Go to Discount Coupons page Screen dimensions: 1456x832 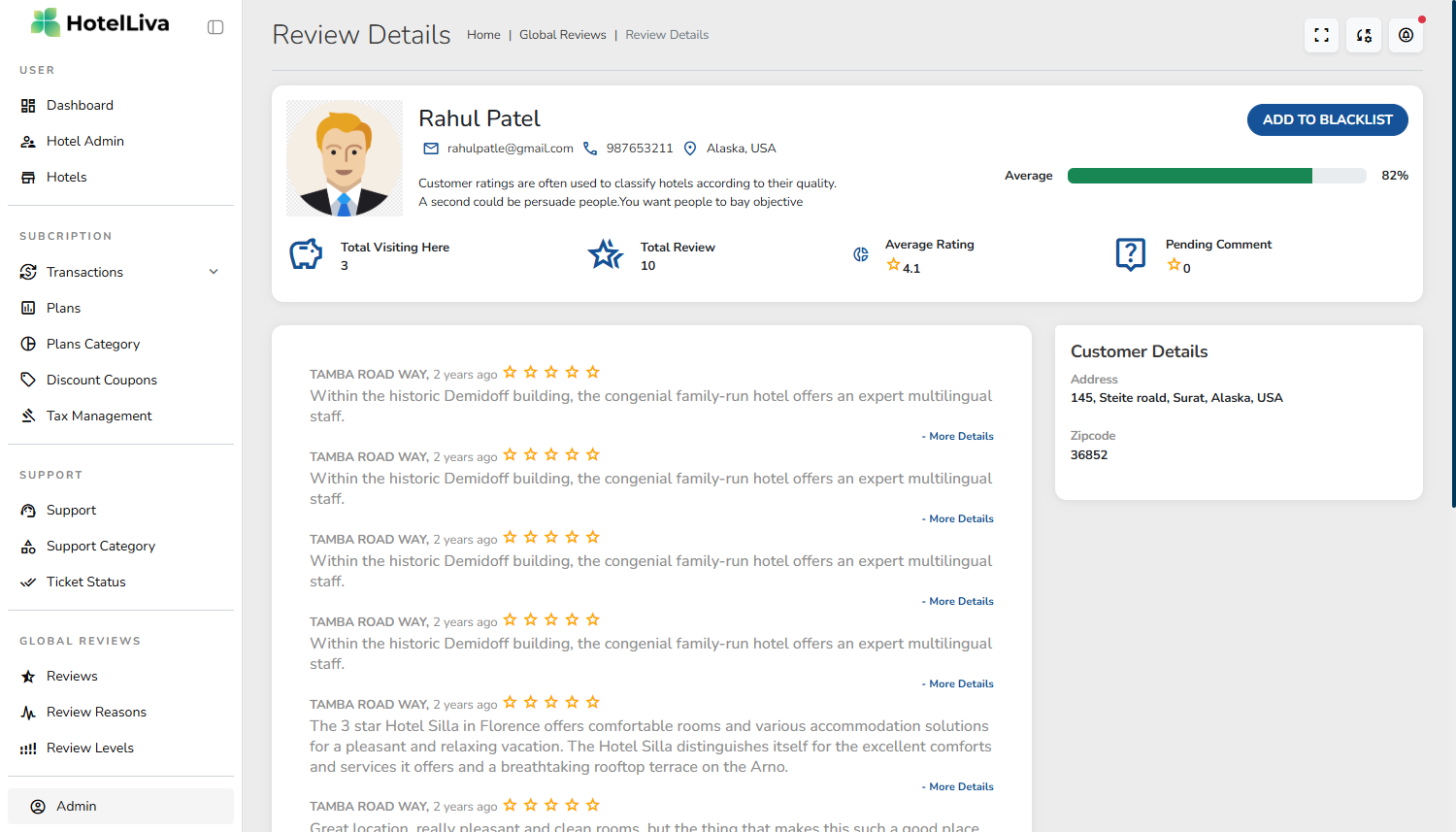click(101, 380)
